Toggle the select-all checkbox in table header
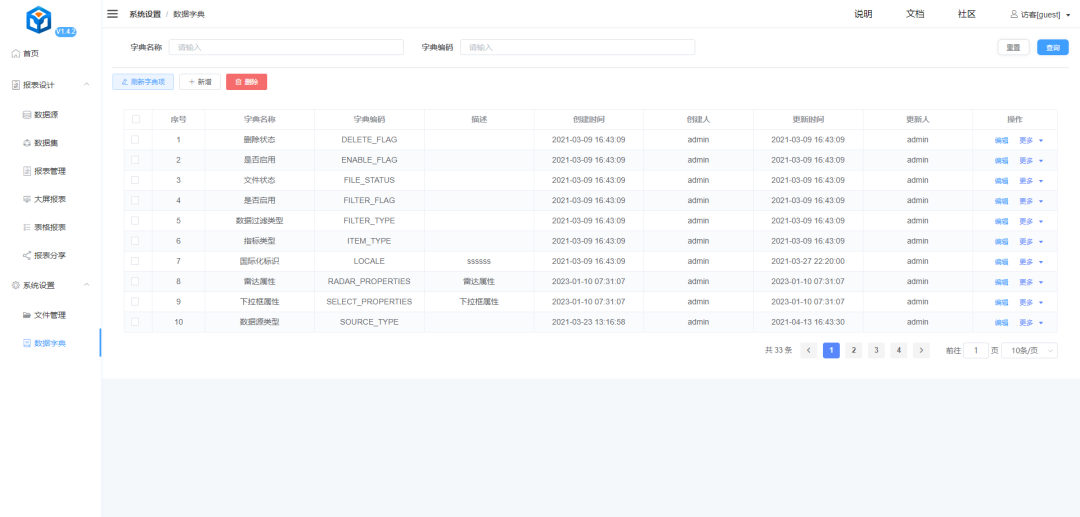 pyautogui.click(x=135, y=119)
